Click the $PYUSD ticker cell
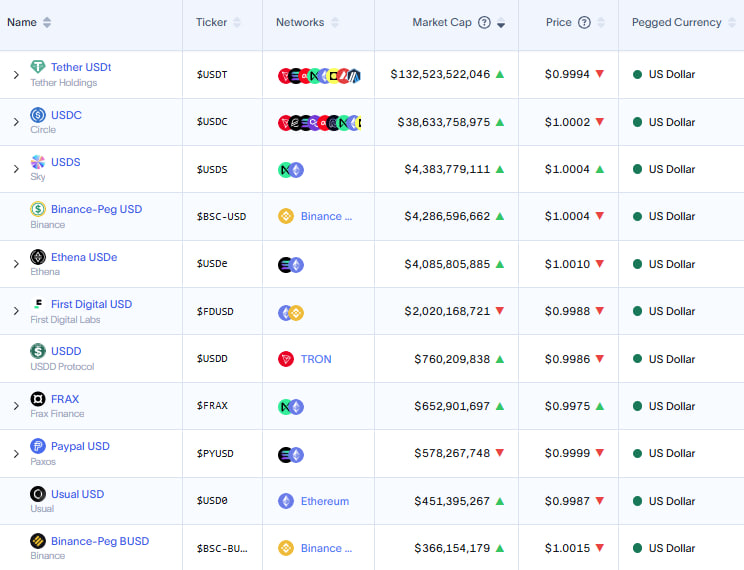Screen dimensions: 744x570 click(215, 453)
